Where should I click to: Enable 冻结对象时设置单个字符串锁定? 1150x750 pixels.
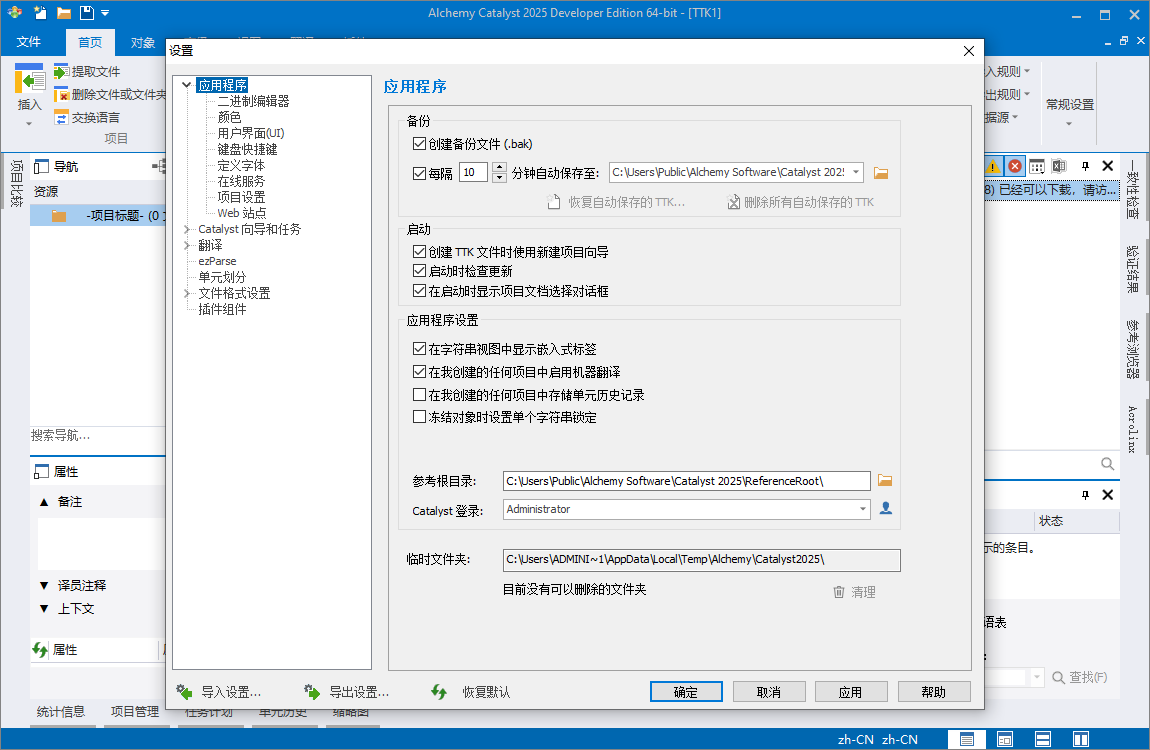[x=420, y=416]
